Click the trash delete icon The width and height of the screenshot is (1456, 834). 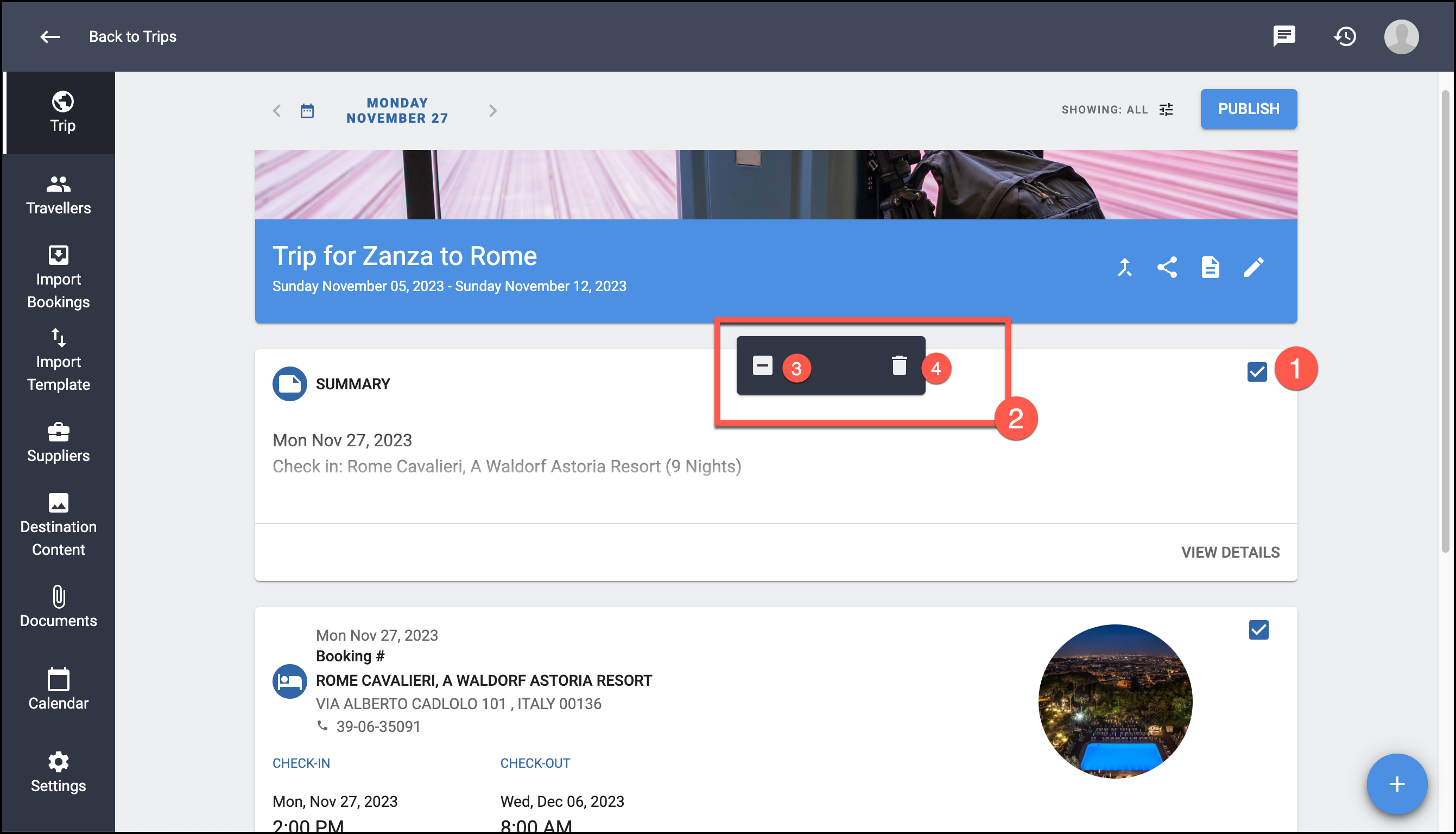pos(899,365)
